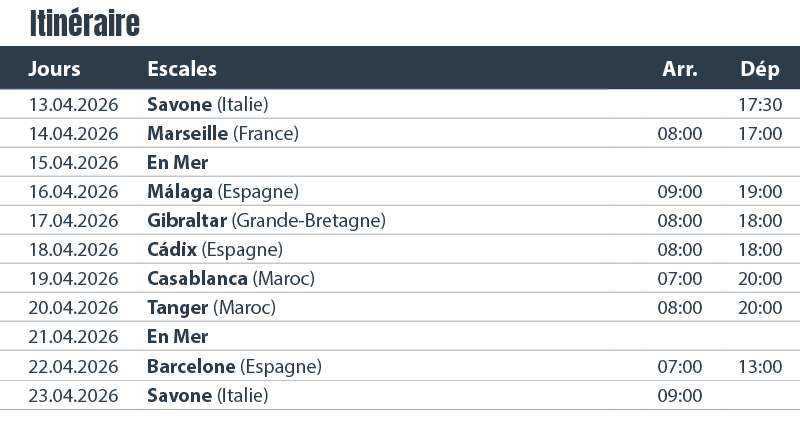Viewport: 800px width, 442px height.
Task: Click the Jours column header
Action: click(55, 69)
